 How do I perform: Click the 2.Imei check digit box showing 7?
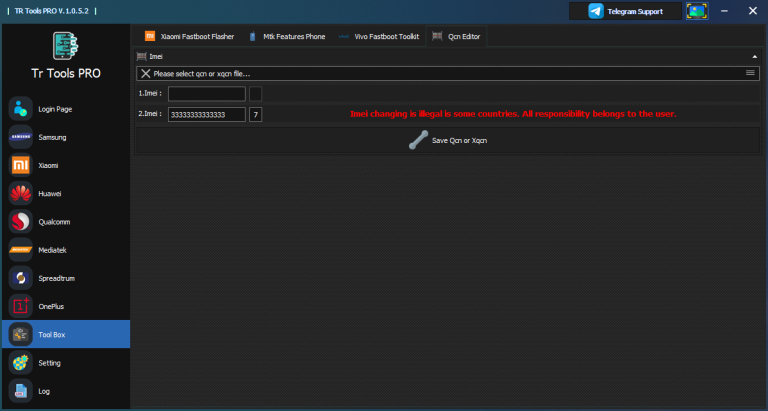[x=255, y=115]
